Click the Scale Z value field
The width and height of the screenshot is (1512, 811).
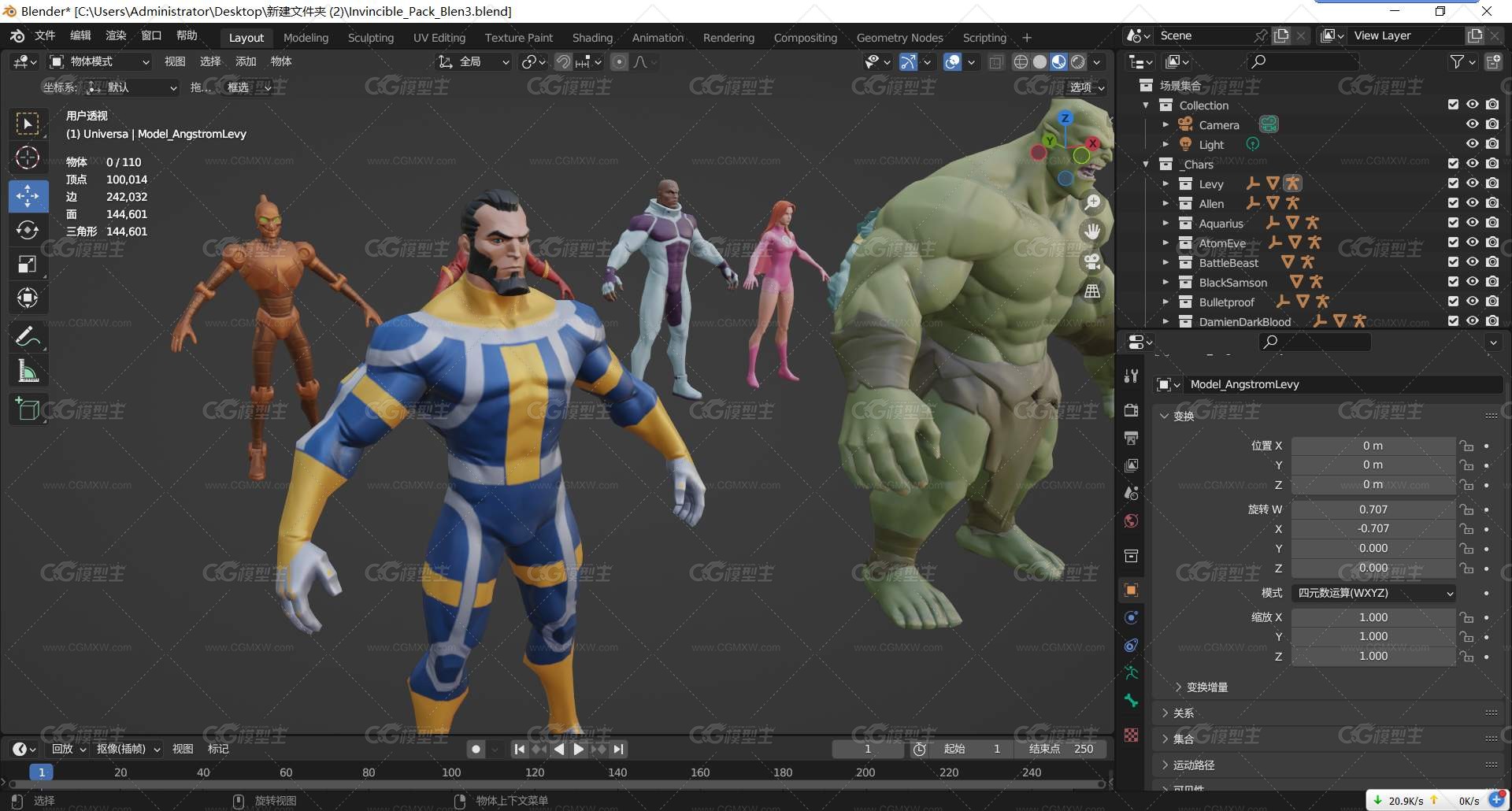coord(1373,656)
